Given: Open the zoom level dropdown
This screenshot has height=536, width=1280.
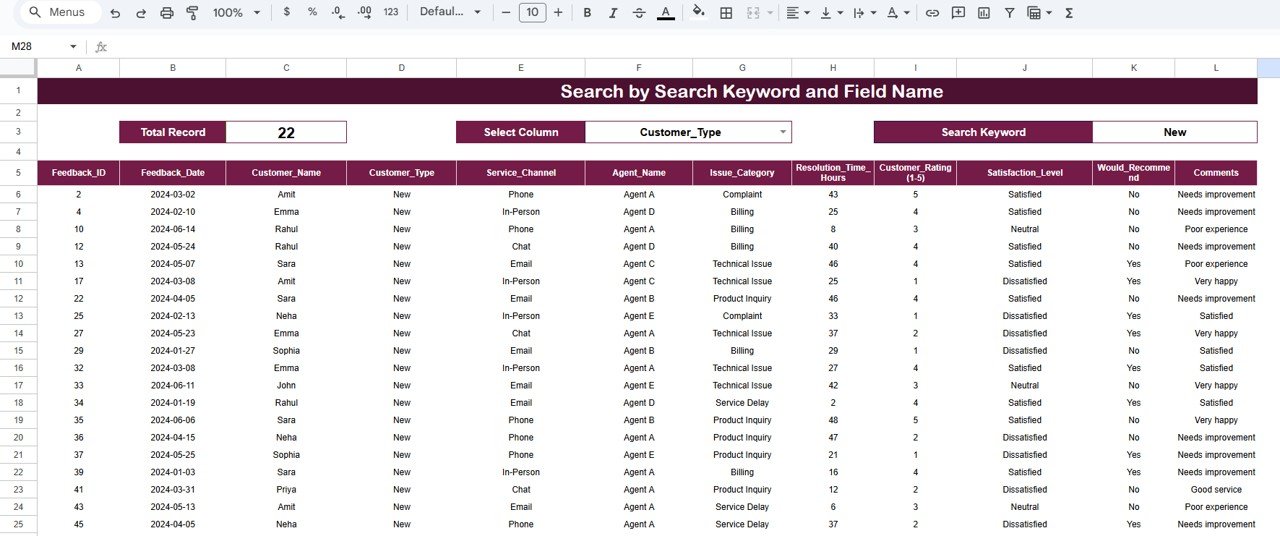Looking at the screenshot, I should pyautogui.click(x=236, y=13).
